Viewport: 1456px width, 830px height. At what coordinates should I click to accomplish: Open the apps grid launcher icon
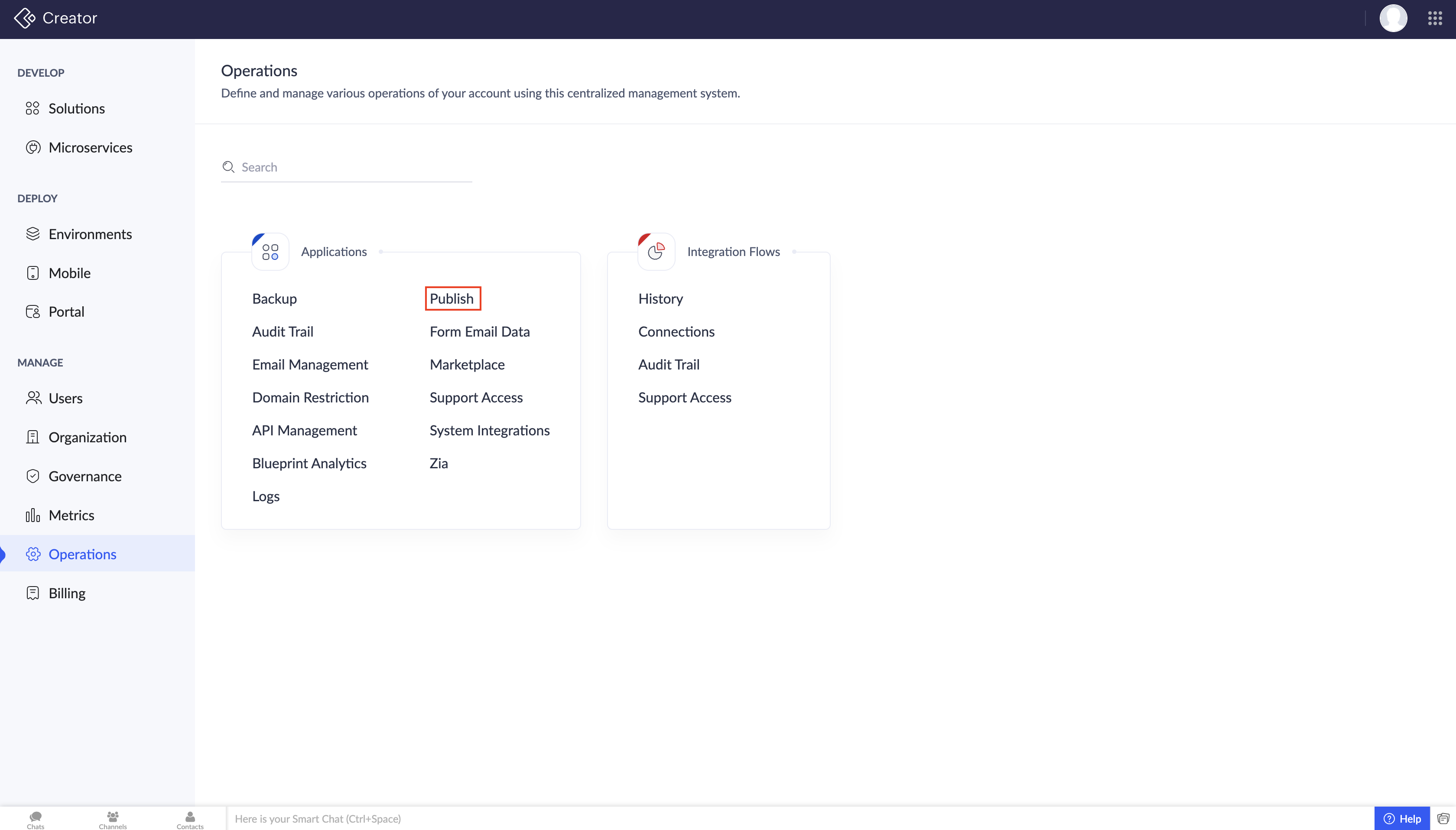point(1434,18)
